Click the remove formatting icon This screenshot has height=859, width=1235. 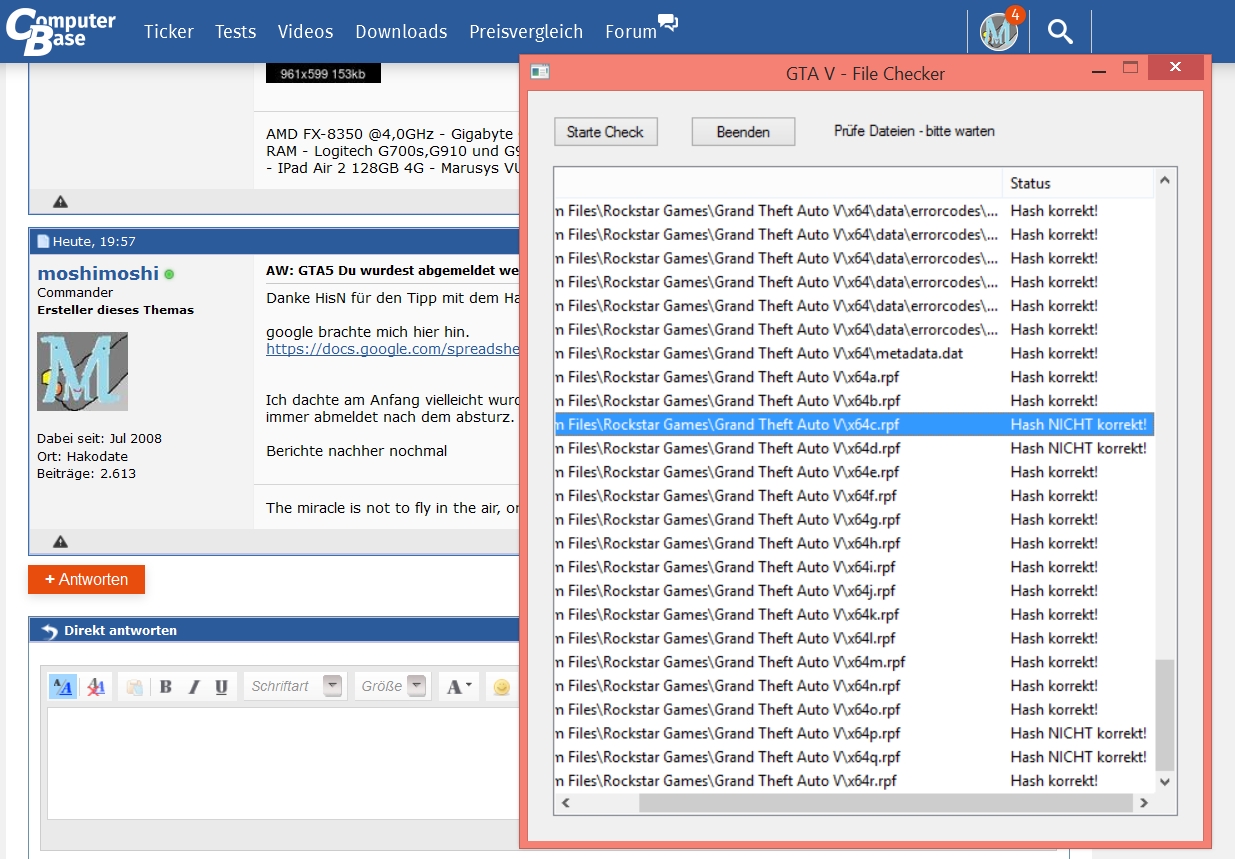click(95, 686)
